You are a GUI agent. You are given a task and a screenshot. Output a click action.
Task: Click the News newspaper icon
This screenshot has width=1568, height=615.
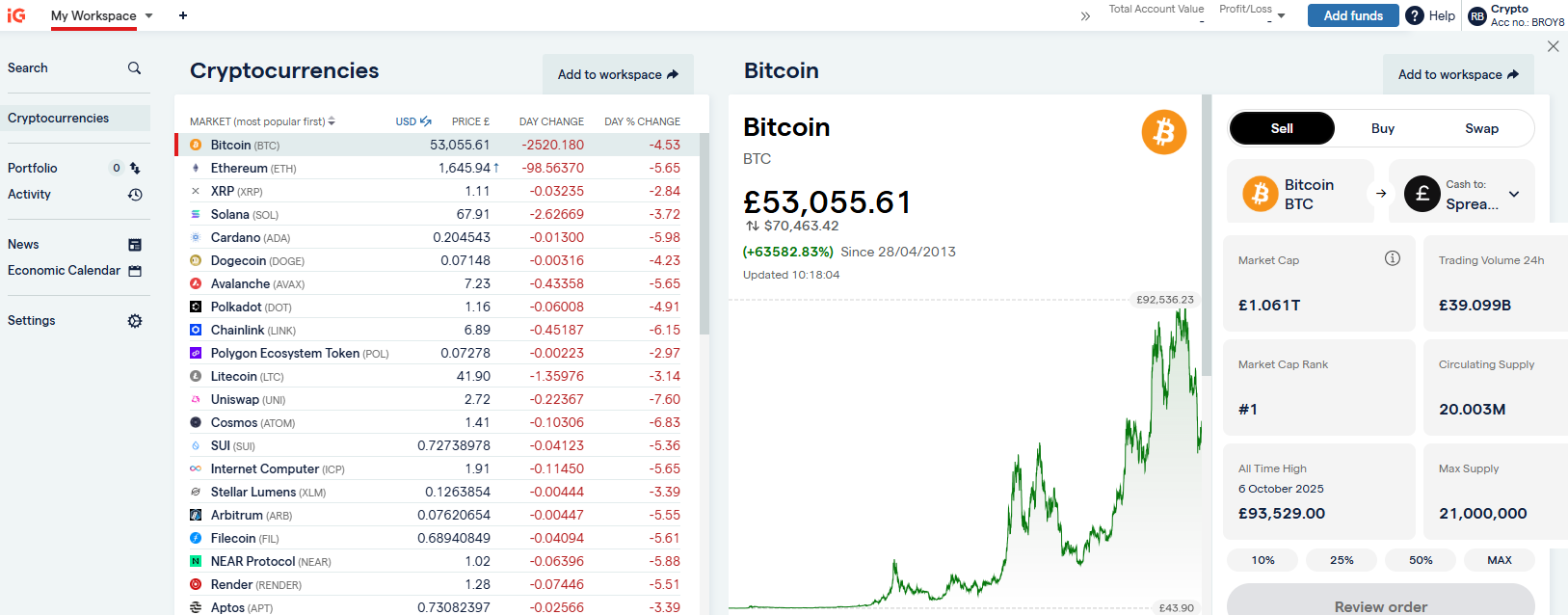tap(135, 245)
